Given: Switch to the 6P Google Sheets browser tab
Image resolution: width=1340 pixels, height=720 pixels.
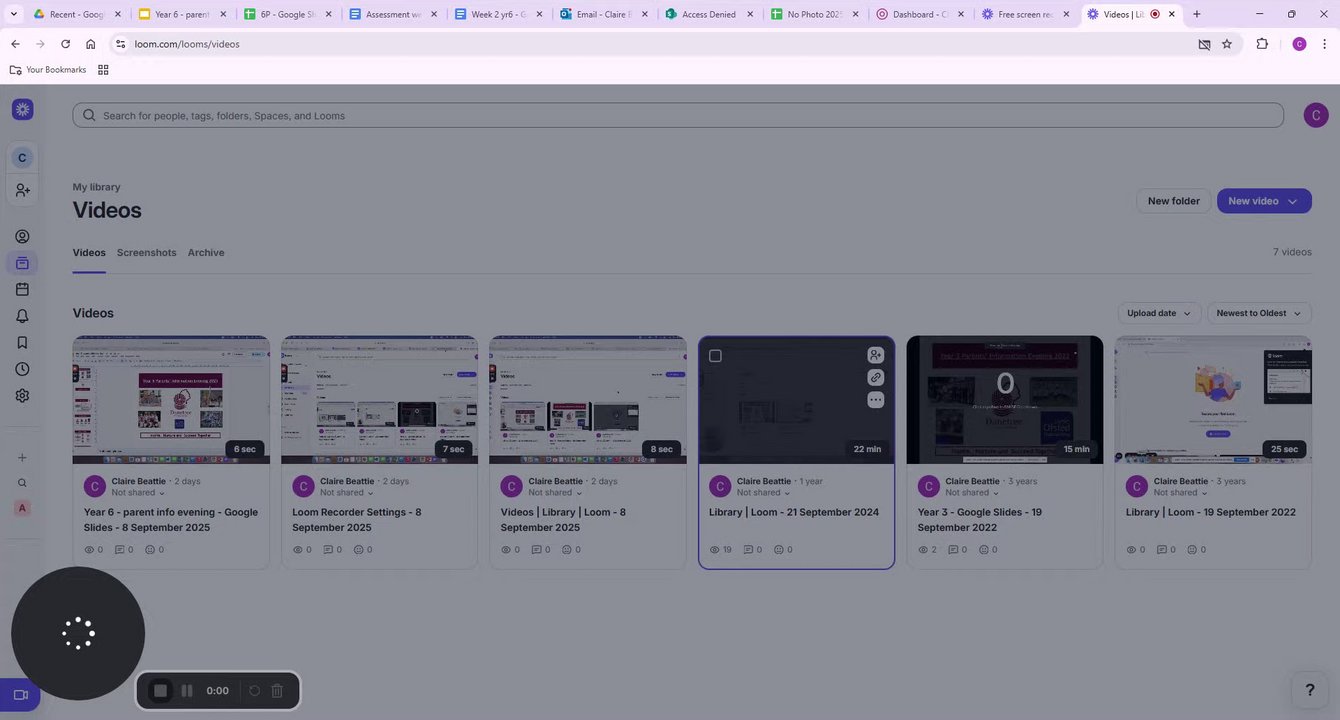Looking at the screenshot, I should [286, 14].
